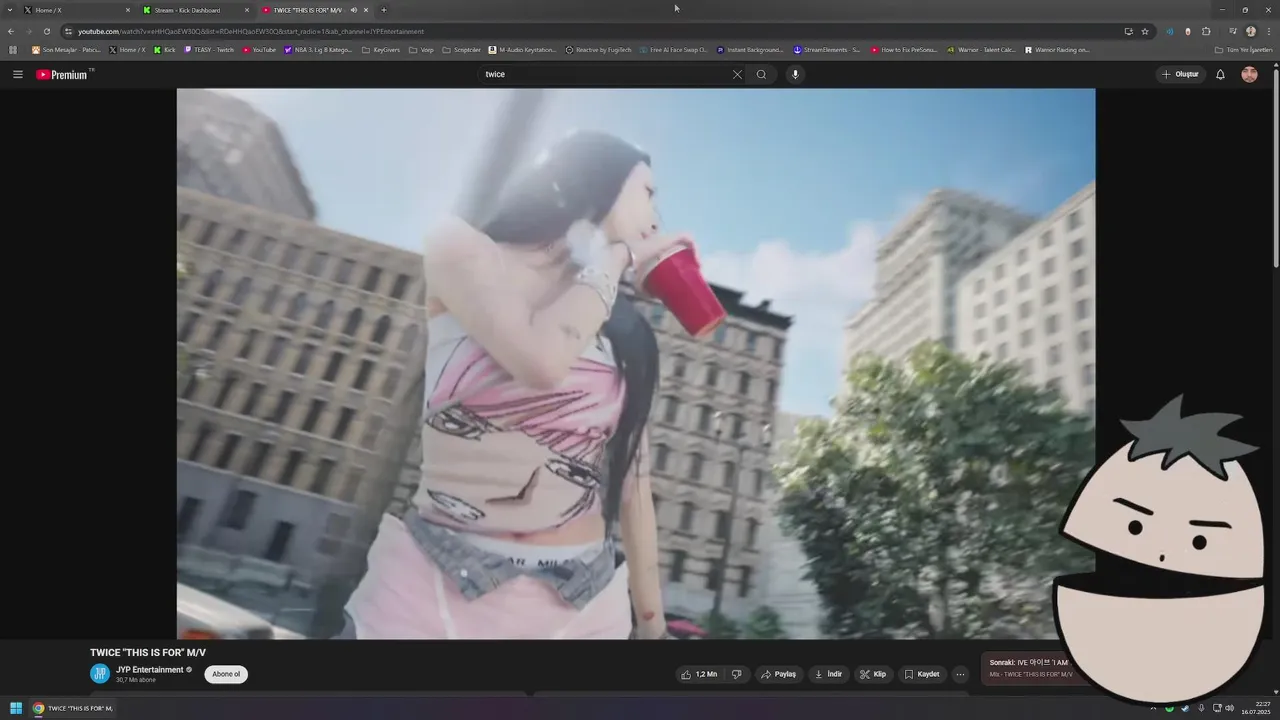The width and height of the screenshot is (1280, 720).
Task: Like the video with 1,2 Mn thumbs up
Action: click(x=699, y=674)
